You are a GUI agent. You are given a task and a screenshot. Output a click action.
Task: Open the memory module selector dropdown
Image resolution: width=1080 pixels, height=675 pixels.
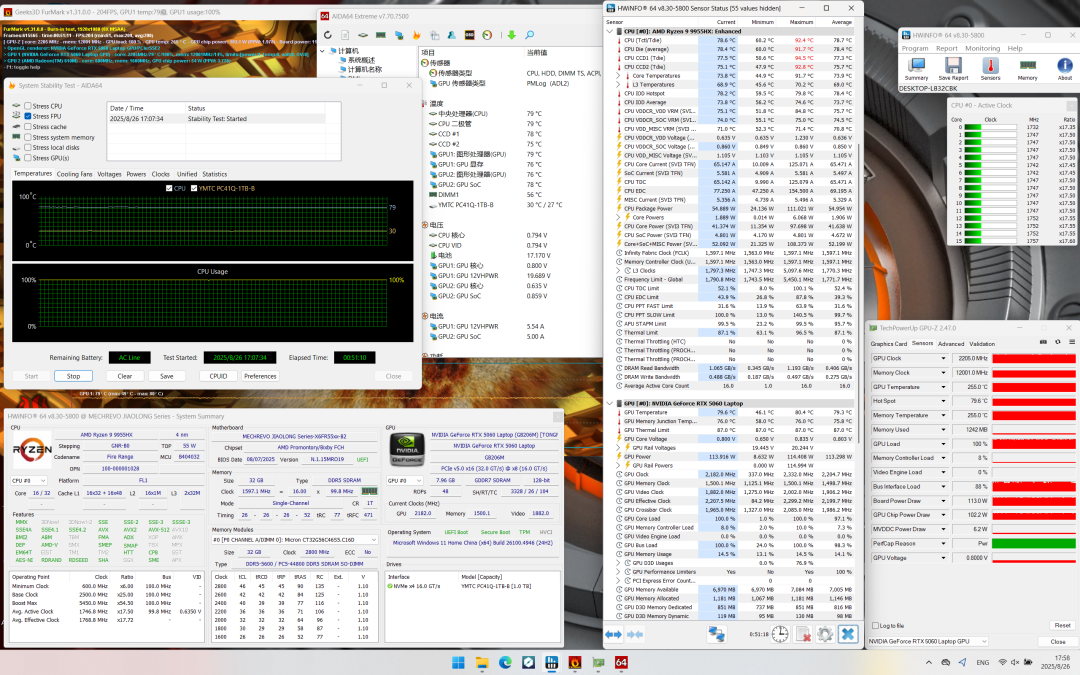[295, 540]
